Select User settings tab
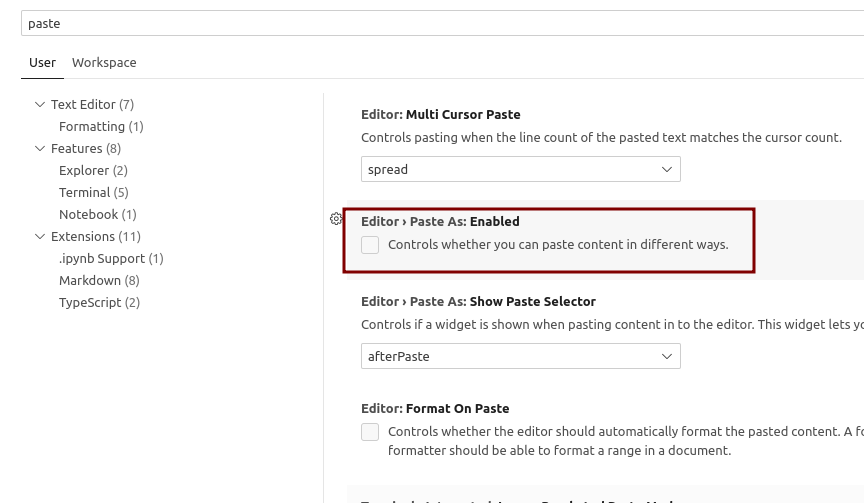Viewport: 864px width, 503px height. coord(42,63)
